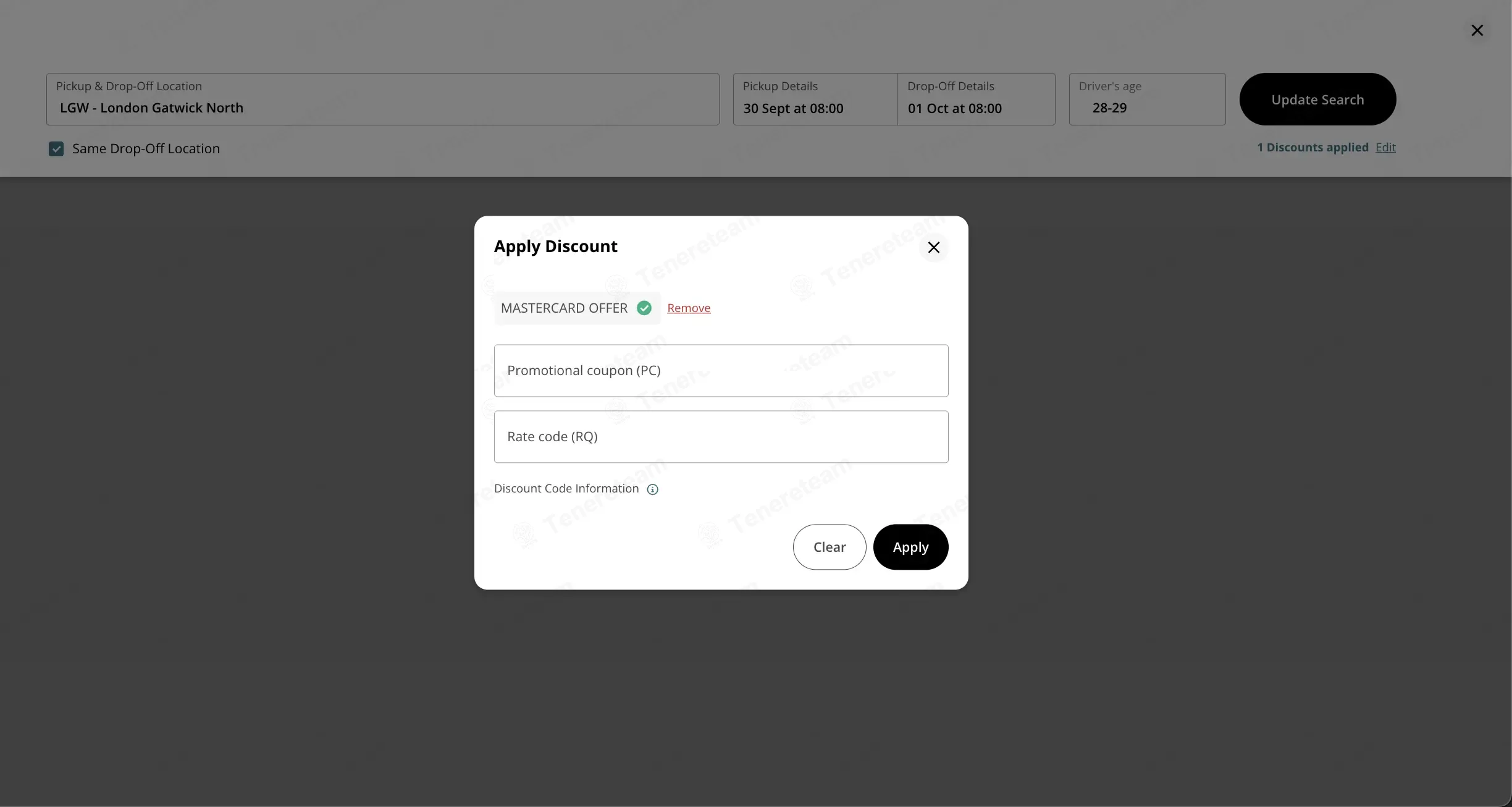
Task: Focus the Promotional coupon (PC) field
Action: click(721, 371)
